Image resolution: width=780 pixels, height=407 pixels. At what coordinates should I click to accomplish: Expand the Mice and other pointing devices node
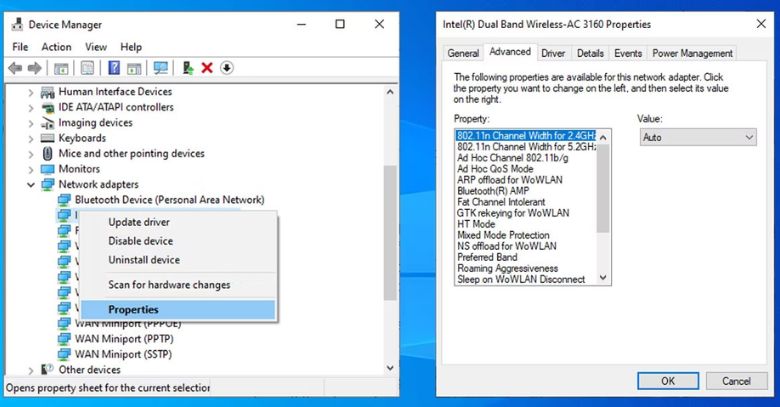pyautogui.click(x=31, y=154)
